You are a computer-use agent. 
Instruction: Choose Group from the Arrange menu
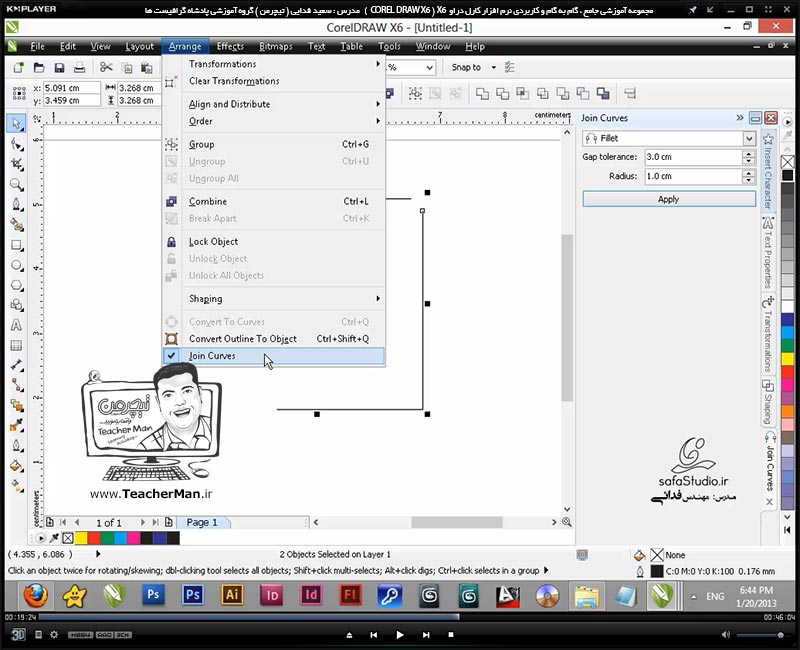(x=273, y=144)
